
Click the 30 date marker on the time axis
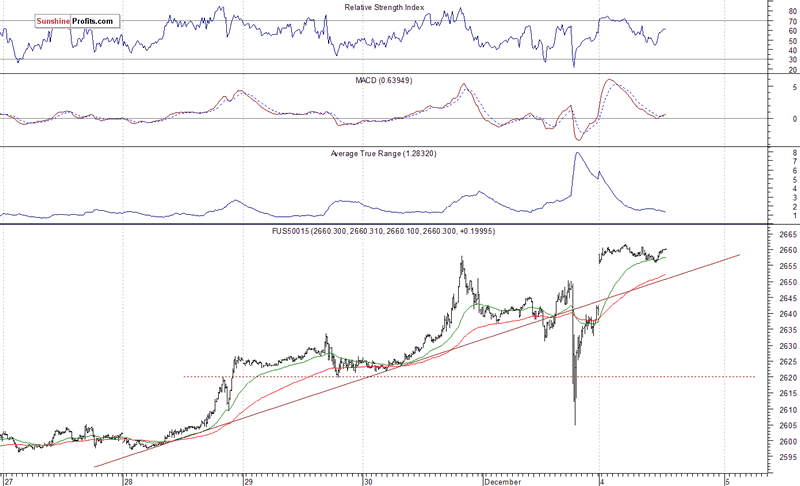click(x=368, y=480)
